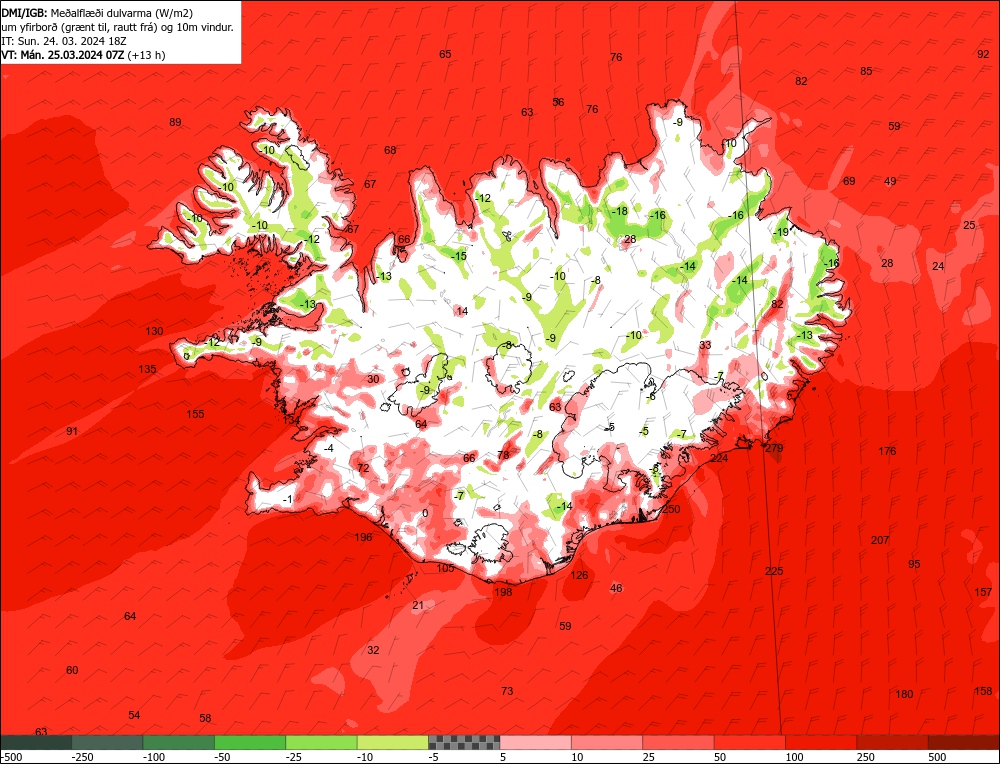Click the legend swatch between -500 and -250
This screenshot has height=764, width=1000.
click(36, 742)
